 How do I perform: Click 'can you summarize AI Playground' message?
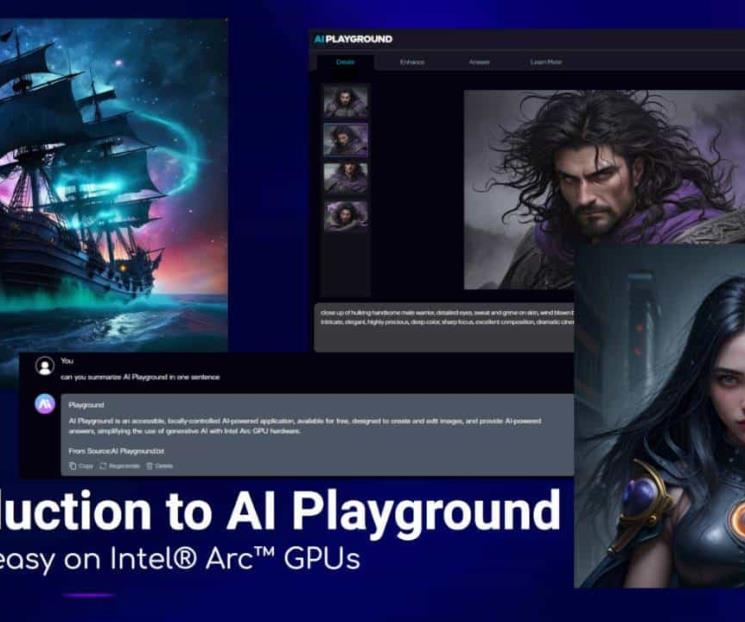click(140, 377)
